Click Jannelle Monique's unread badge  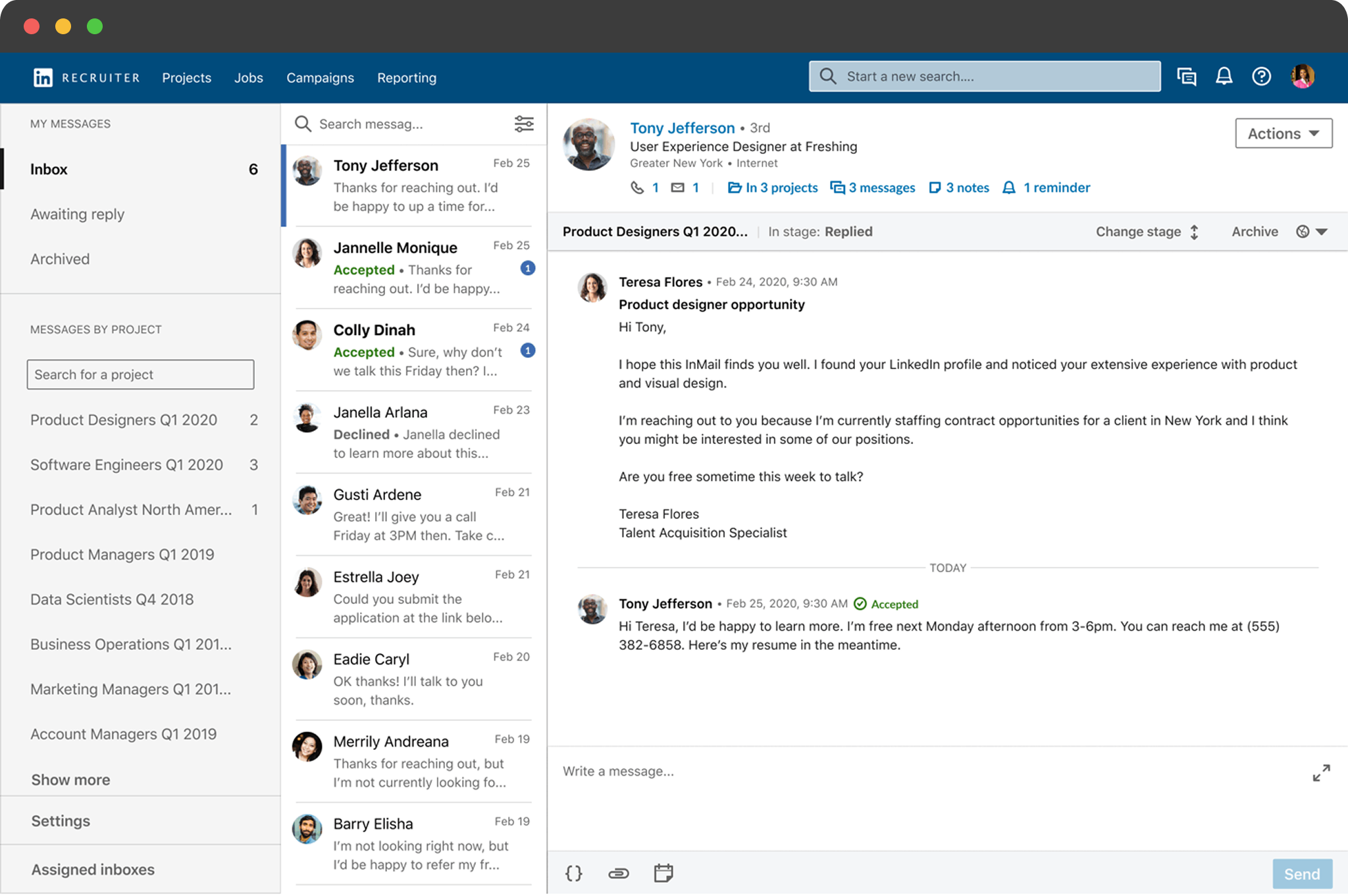click(x=527, y=268)
